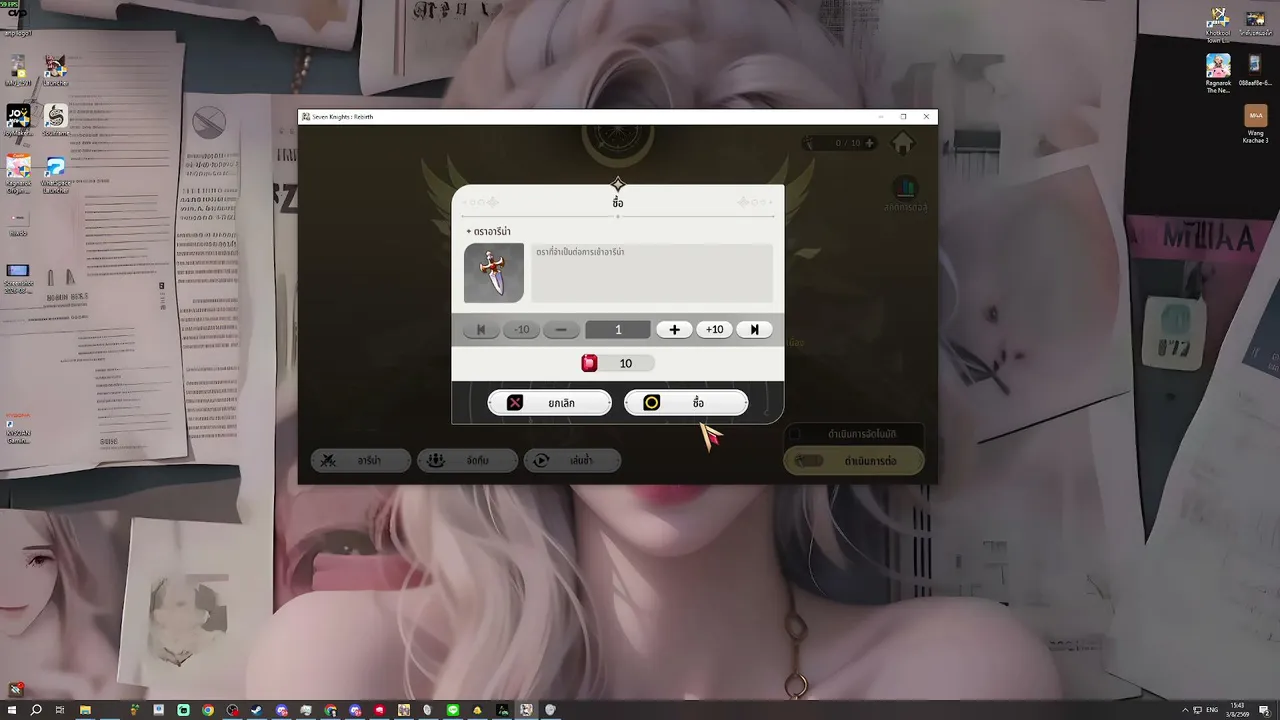Cancel the purchase with ยกเลิก
The width and height of the screenshot is (1280, 720).
(549, 403)
